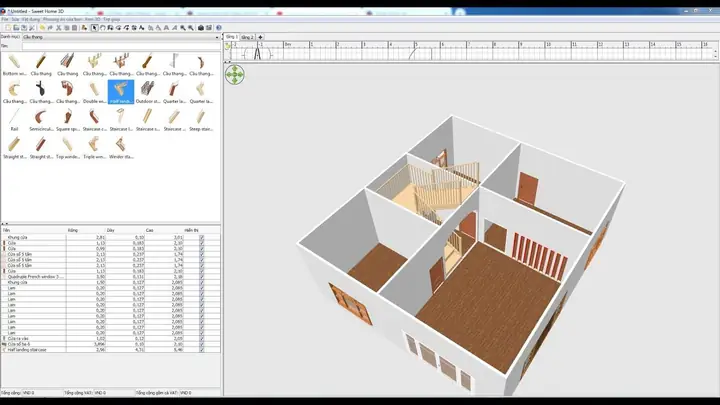The height and width of the screenshot is (405, 720).
Task: Switch to the tầng 2 level tab
Action: [x=247, y=37]
